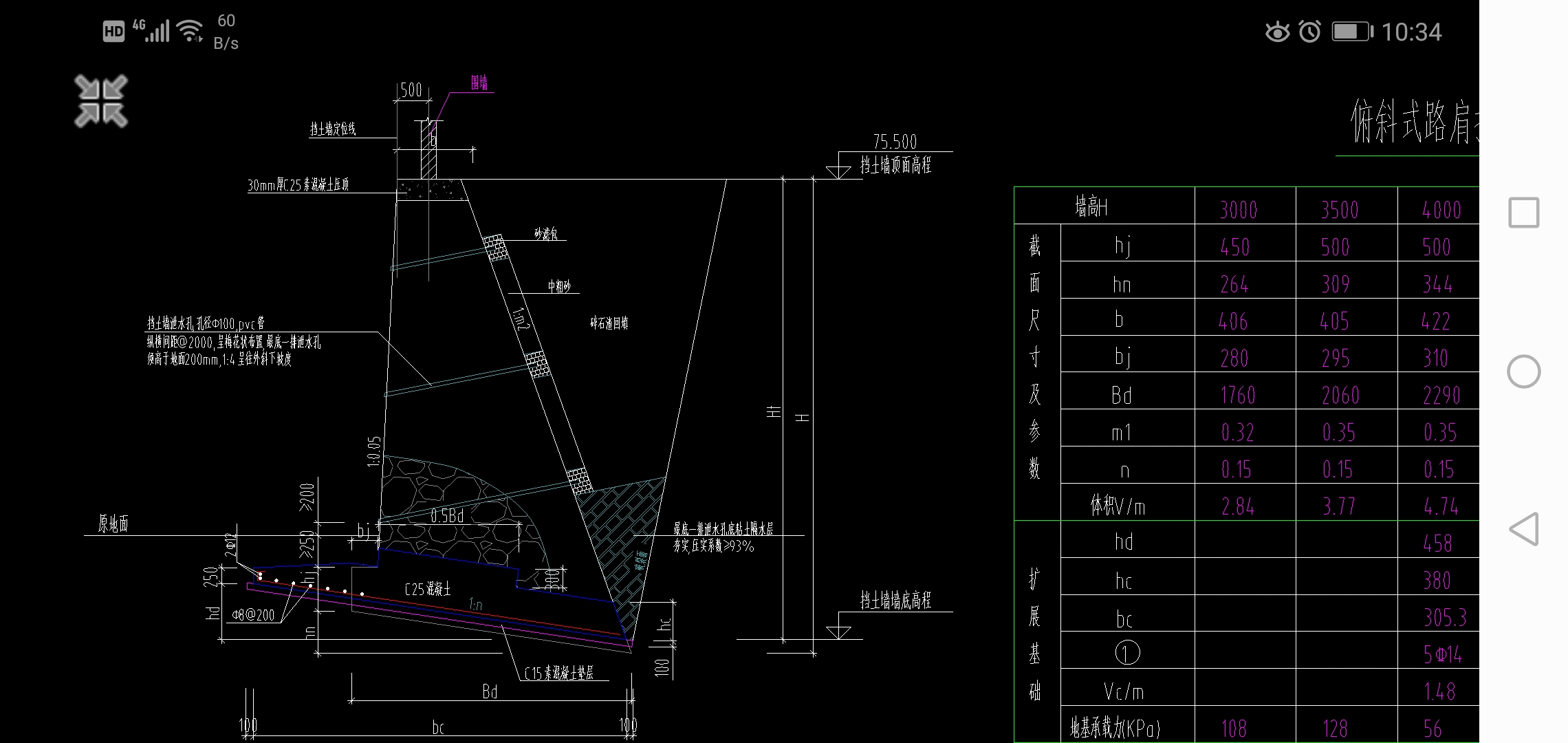Tap the Wi-Fi icon in status bar
Image resolution: width=1568 pixels, height=743 pixels.
point(190,31)
